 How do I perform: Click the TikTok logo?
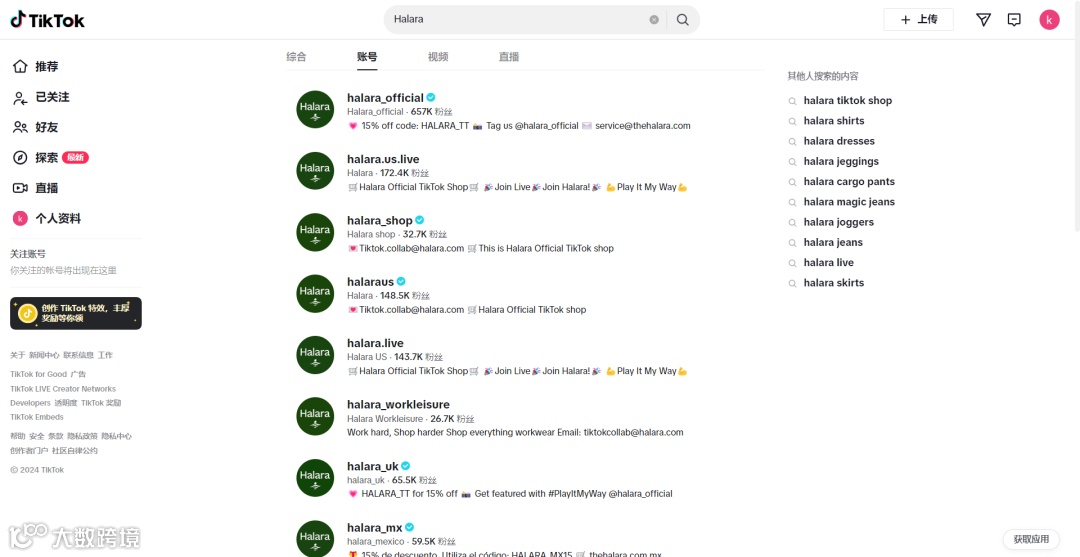click(x=48, y=20)
